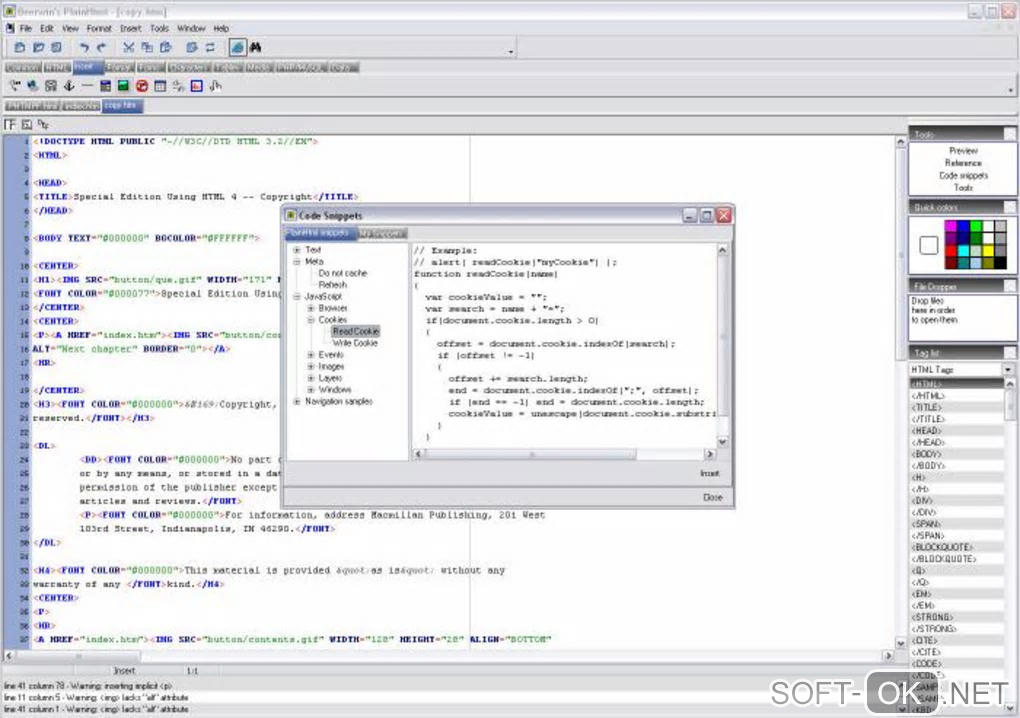Click the current color preview box
The height and width of the screenshot is (718, 1020).
tap(928, 245)
